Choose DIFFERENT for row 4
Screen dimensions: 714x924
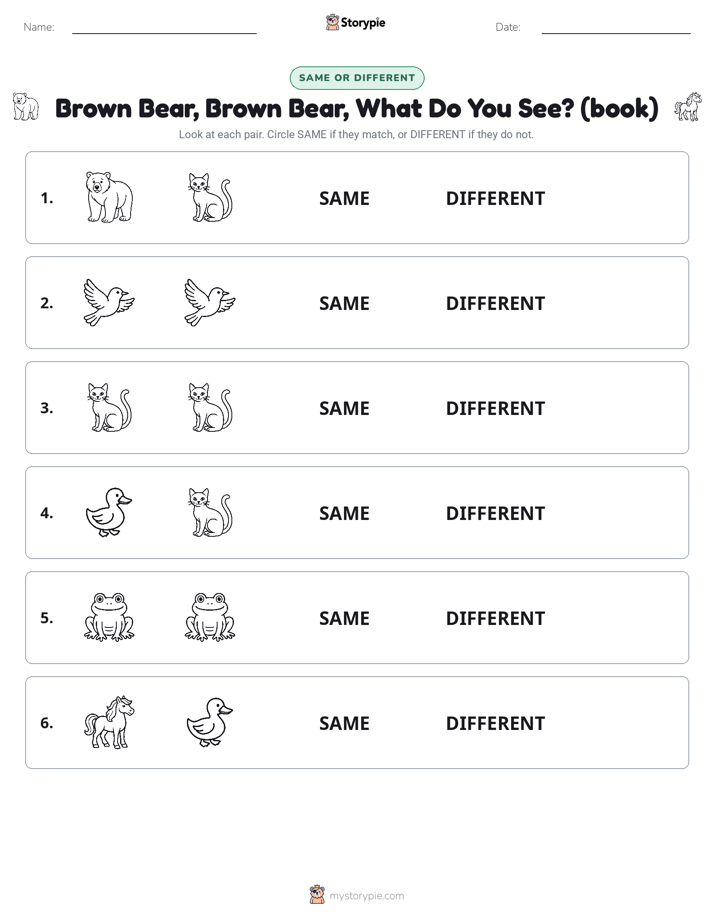(495, 513)
